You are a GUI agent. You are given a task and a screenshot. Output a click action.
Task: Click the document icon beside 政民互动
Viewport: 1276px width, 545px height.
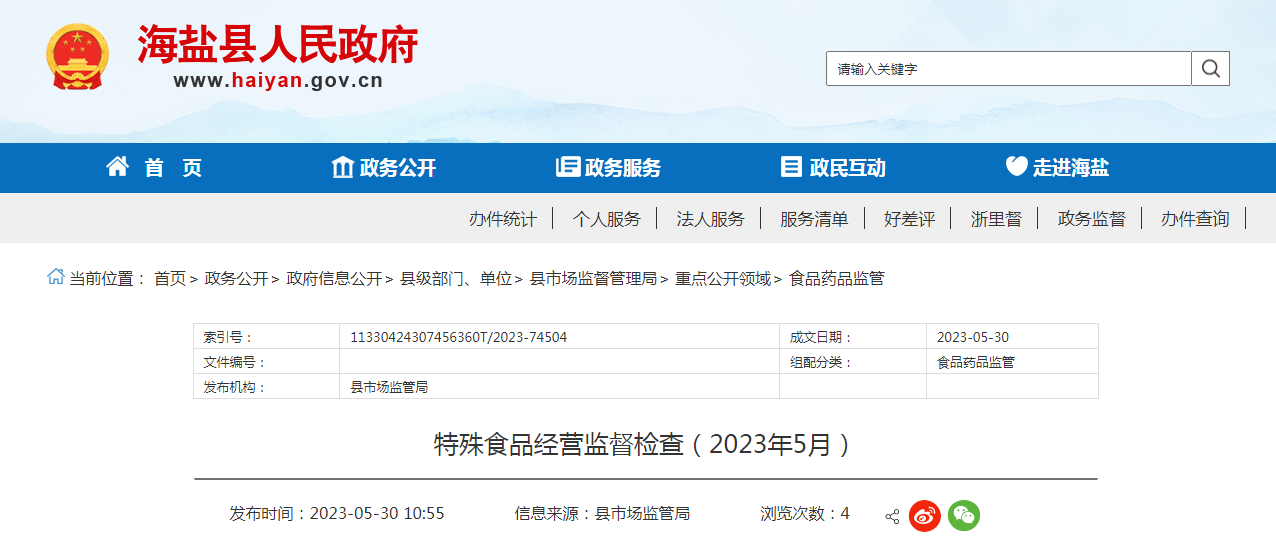(x=791, y=167)
